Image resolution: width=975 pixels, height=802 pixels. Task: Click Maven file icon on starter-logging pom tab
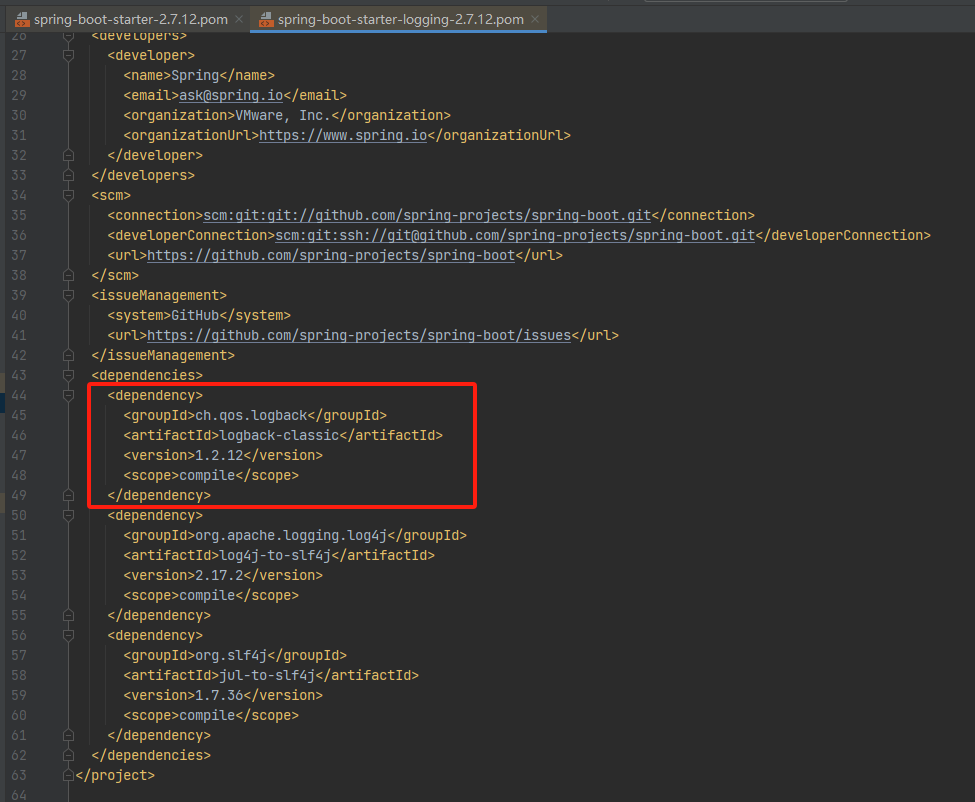pyautogui.click(x=266, y=20)
